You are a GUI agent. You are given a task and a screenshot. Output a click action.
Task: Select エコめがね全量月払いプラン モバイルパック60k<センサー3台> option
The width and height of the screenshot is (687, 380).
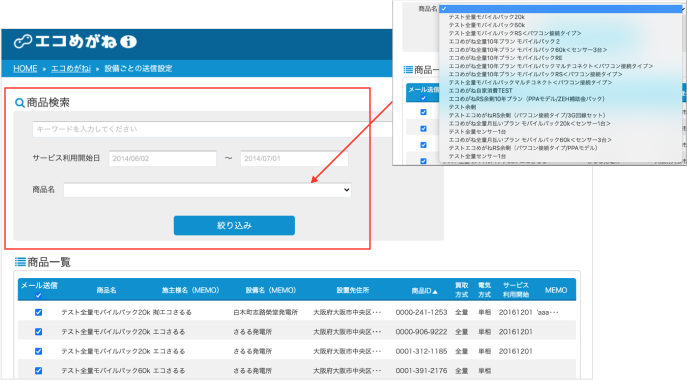click(530, 140)
